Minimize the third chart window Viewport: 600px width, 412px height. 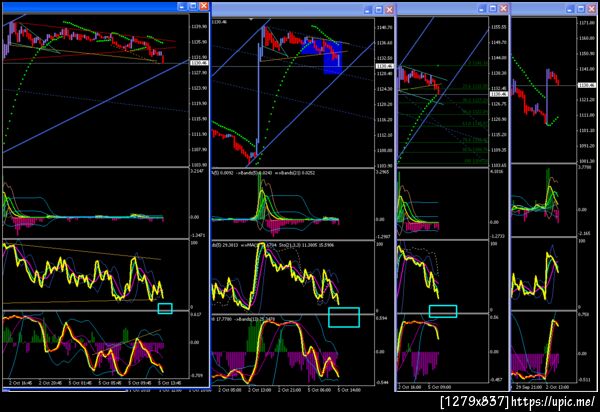tap(482, 8)
